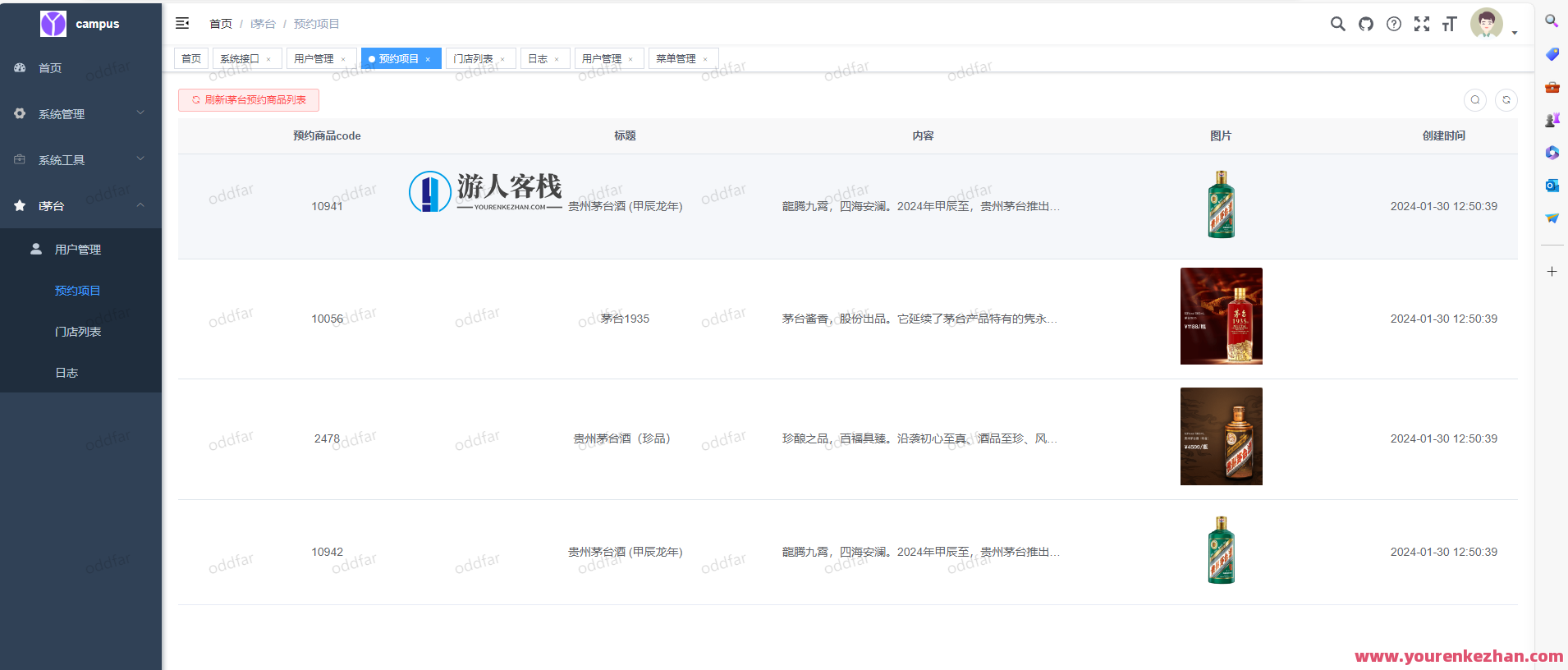Open browser sidebar paper plane Drop icon

click(x=1552, y=218)
